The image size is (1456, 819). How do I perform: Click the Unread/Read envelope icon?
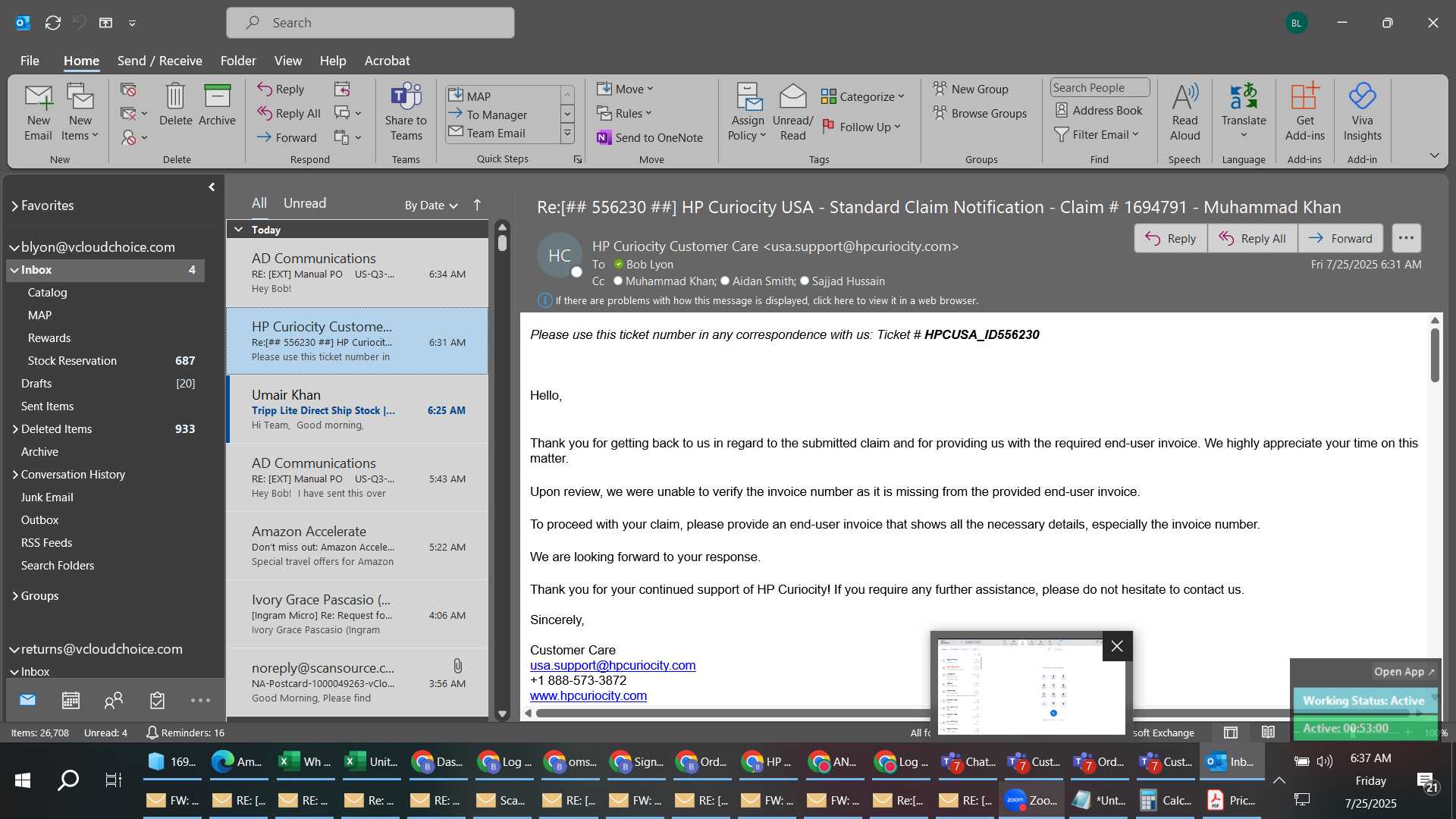(x=792, y=112)
